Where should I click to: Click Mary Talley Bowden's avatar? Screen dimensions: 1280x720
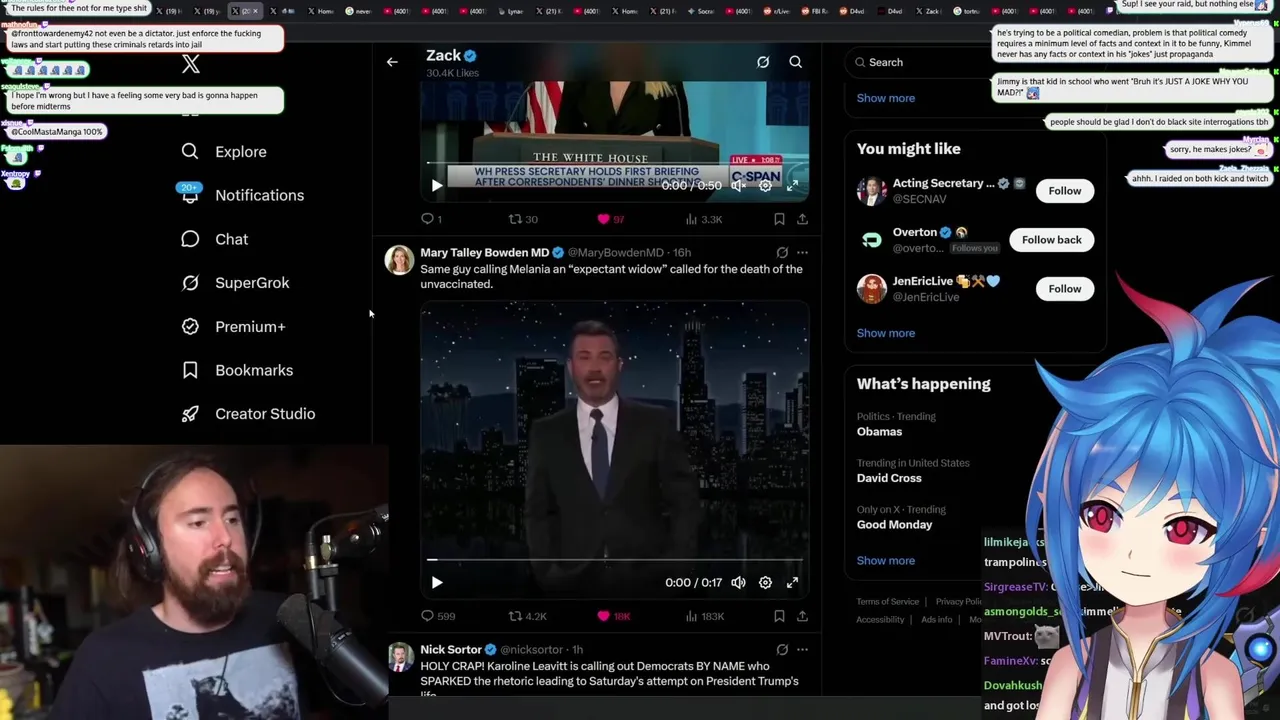point(400,260)
